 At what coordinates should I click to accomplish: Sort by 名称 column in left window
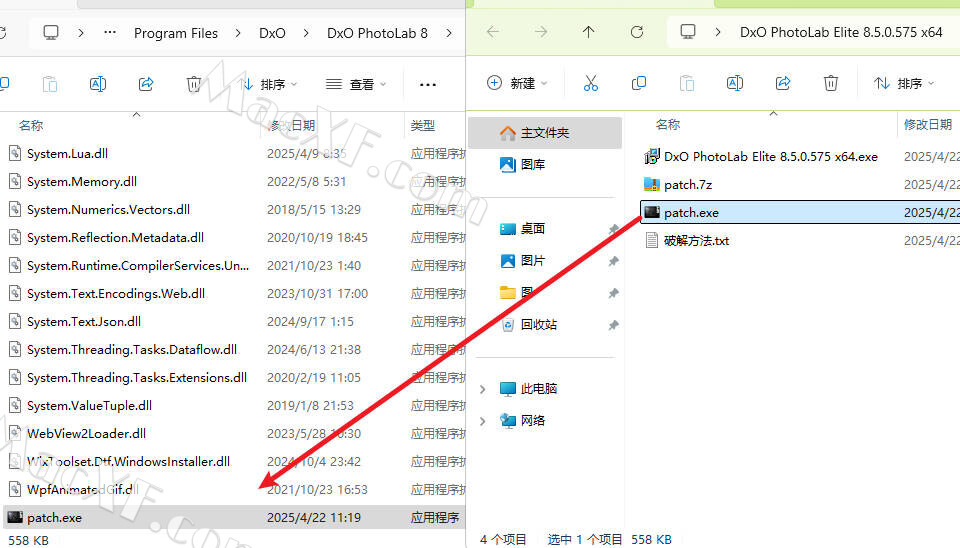[x=31, y=126]
